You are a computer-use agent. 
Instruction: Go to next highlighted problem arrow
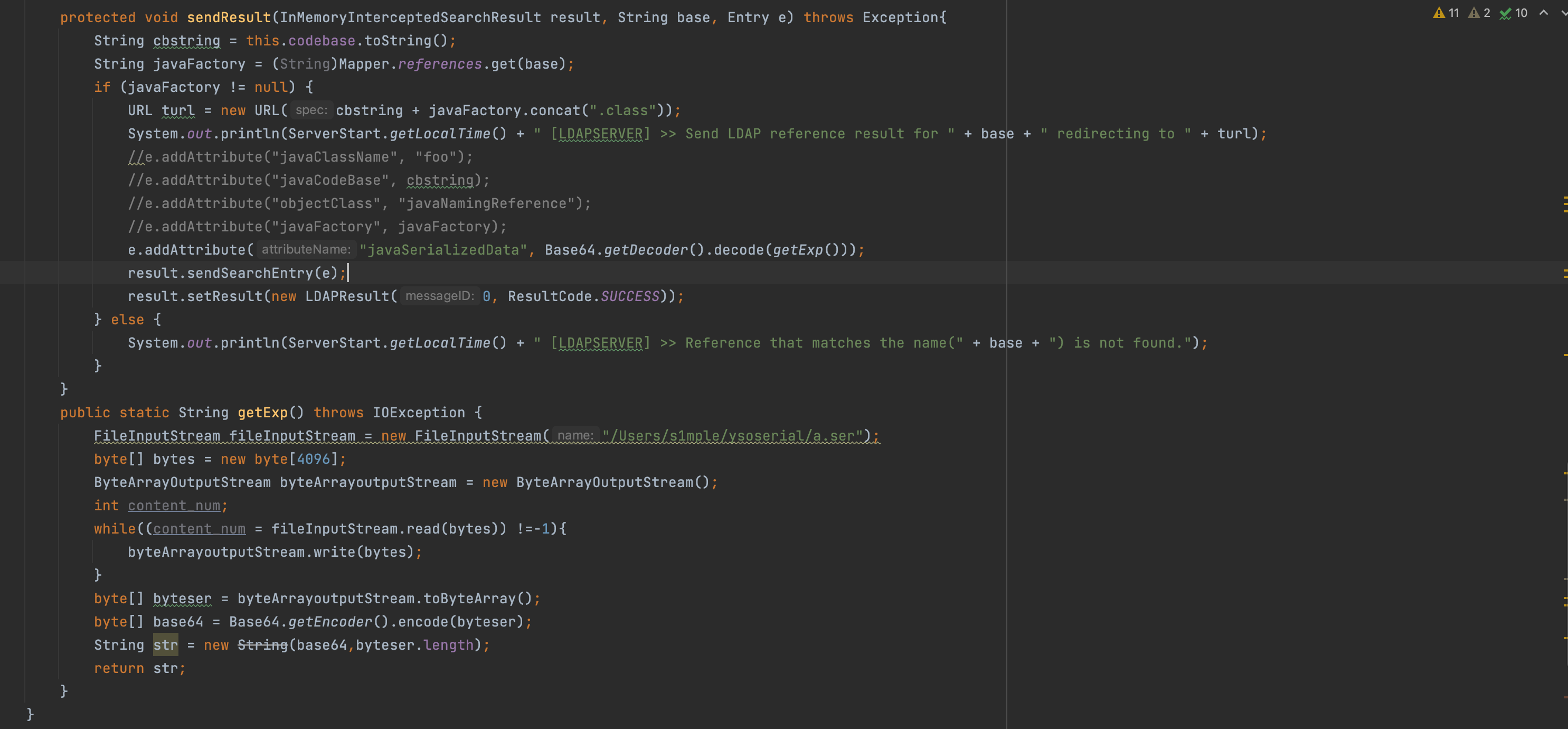coord(1564,13)
